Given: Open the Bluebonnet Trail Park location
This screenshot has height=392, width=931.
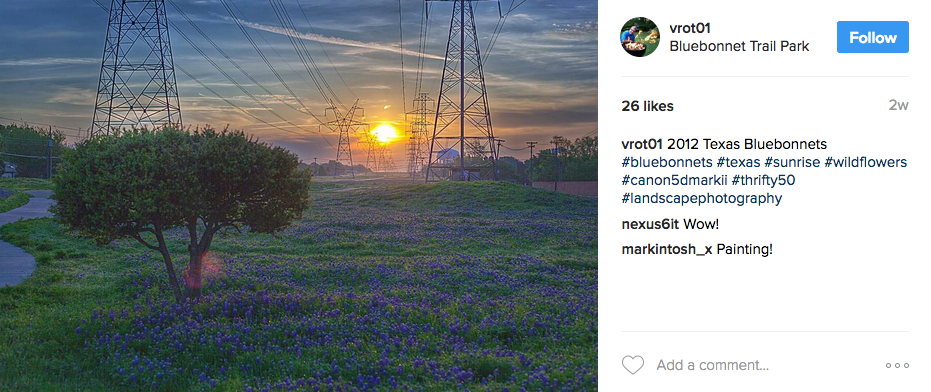Looking at the screenshot, I should click(739, 46).
